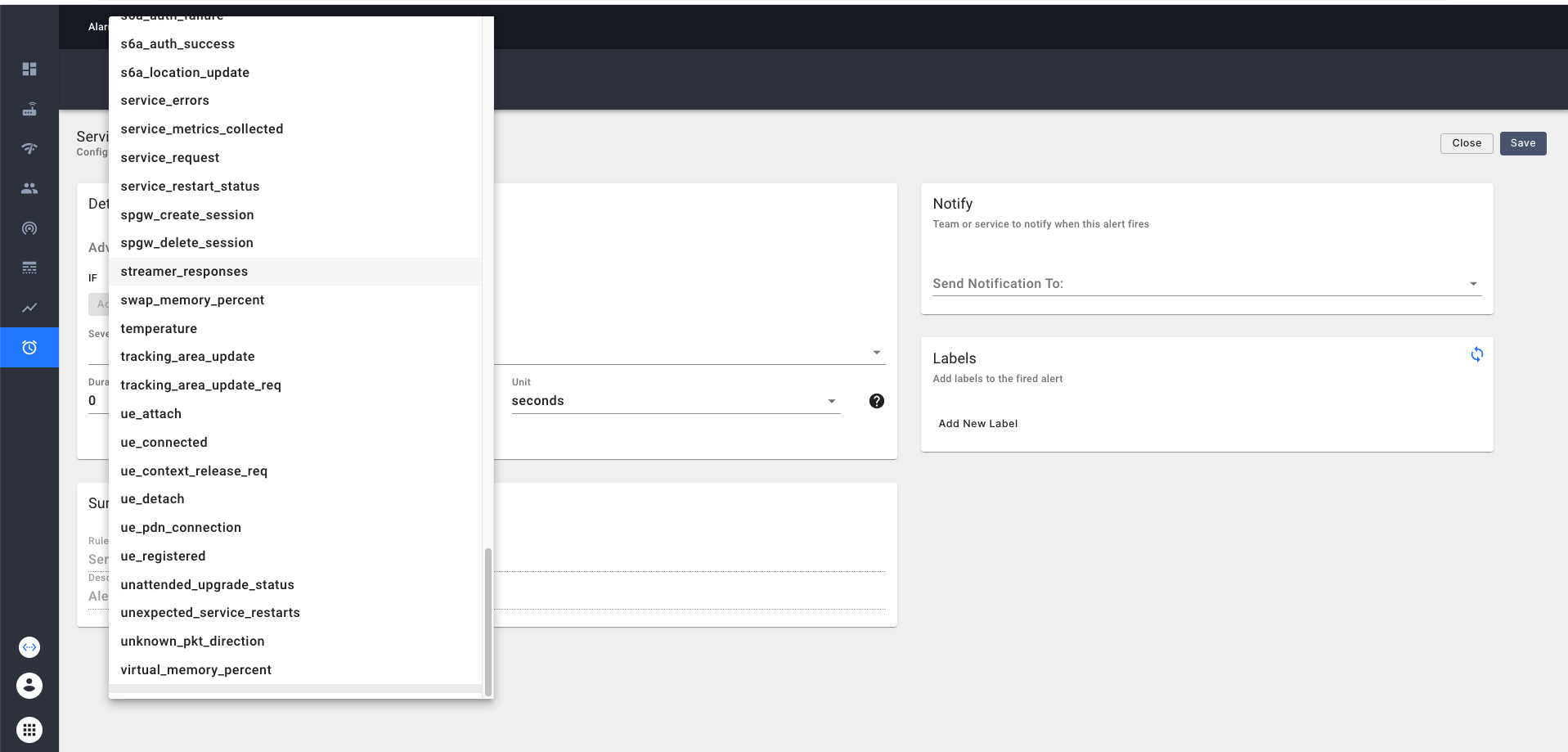The width and height of the screenshot is (1568, 752).
Task: Open the metrics line chart icon
Action: (x=29, y=308)
